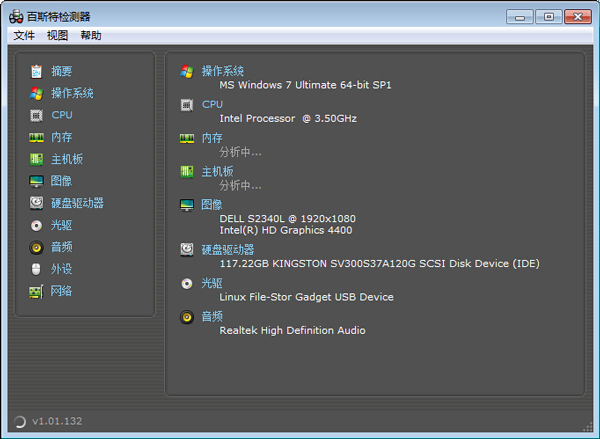Select 外设 label in the sidebar
Image resolution: width=600 pixels, height=439 pixels.
[62, 269]
